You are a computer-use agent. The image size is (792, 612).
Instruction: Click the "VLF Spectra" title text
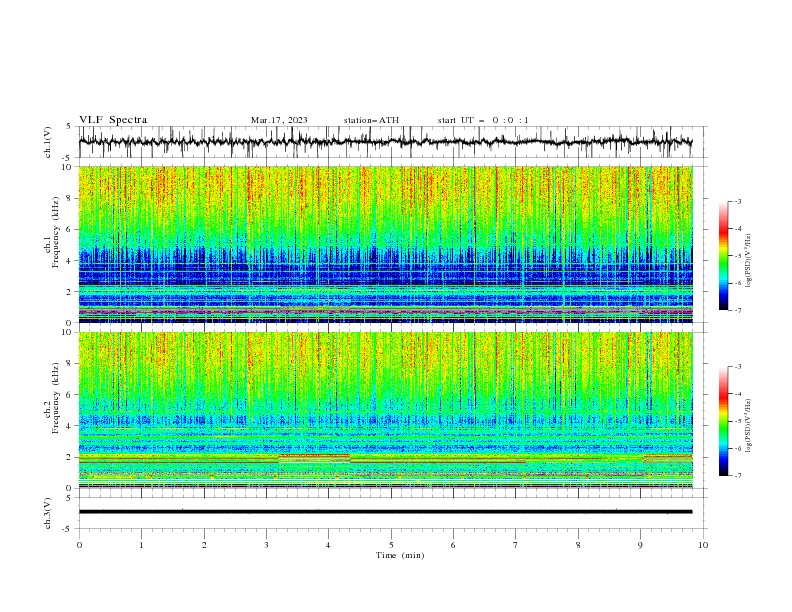click(x=113, y=120)
